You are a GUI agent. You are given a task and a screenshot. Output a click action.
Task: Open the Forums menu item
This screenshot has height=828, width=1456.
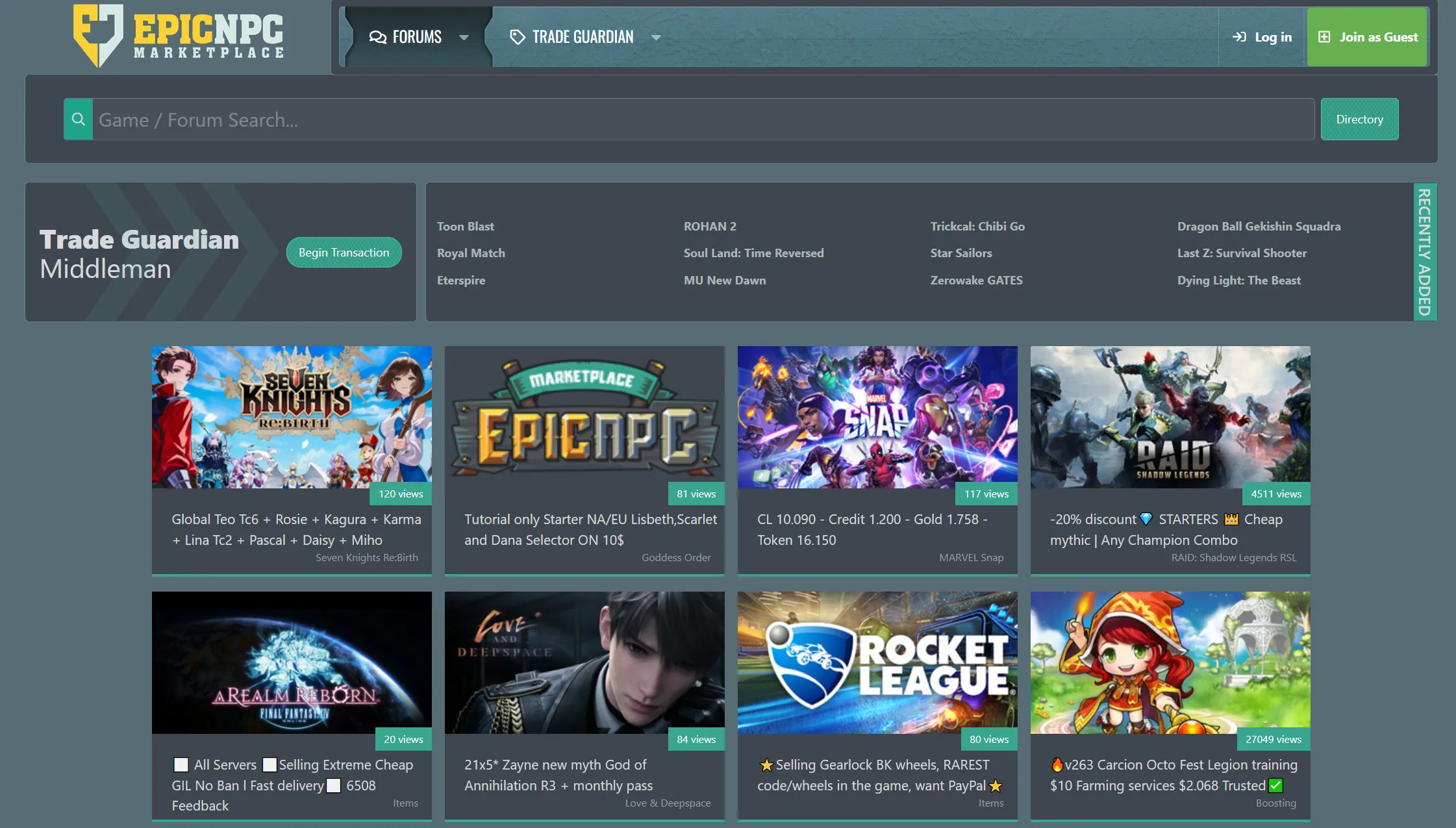pyautogui.click(x=417, y=38)
